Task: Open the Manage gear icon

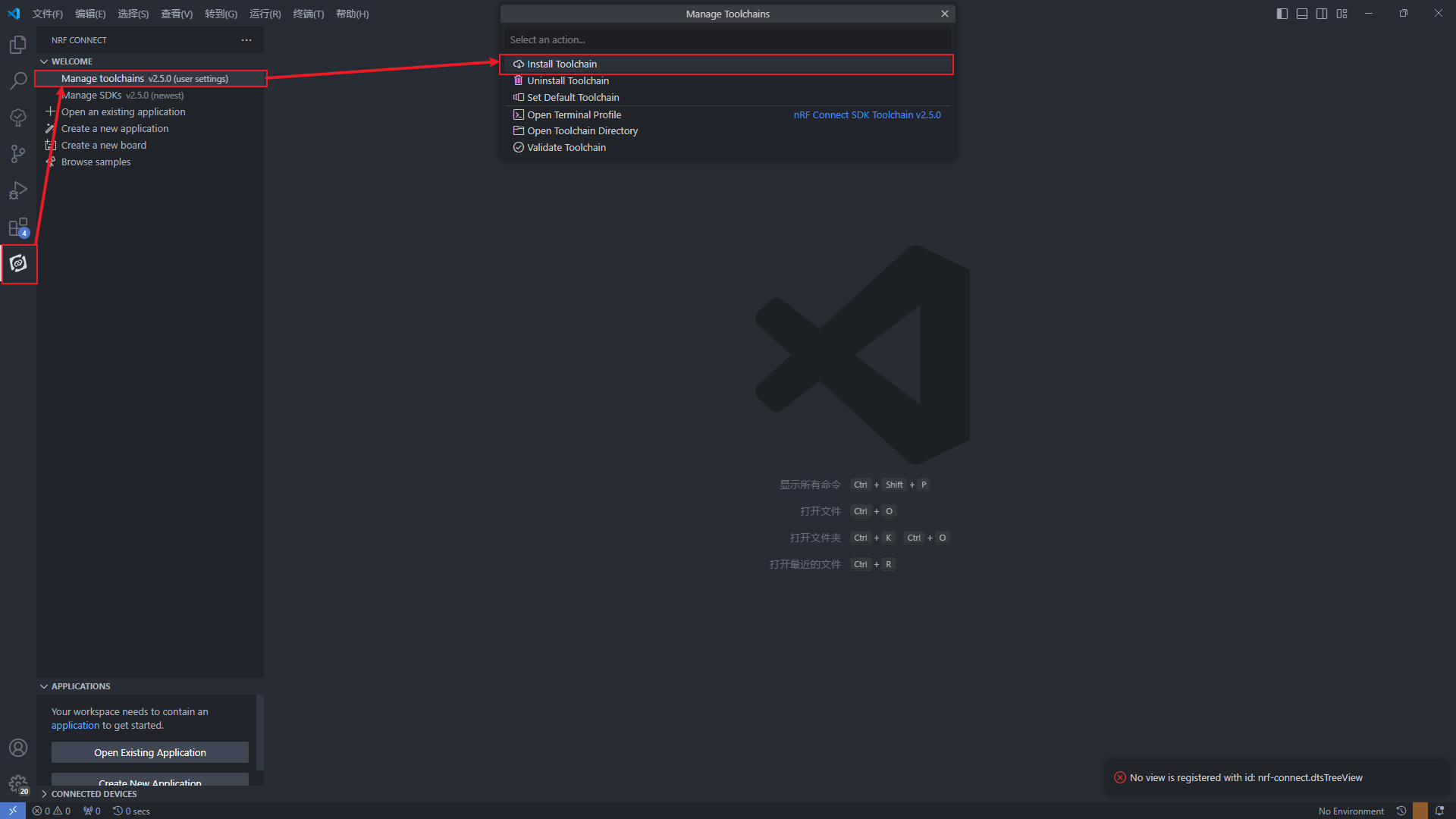Action: pyautogui.click(x=18, y=783)
